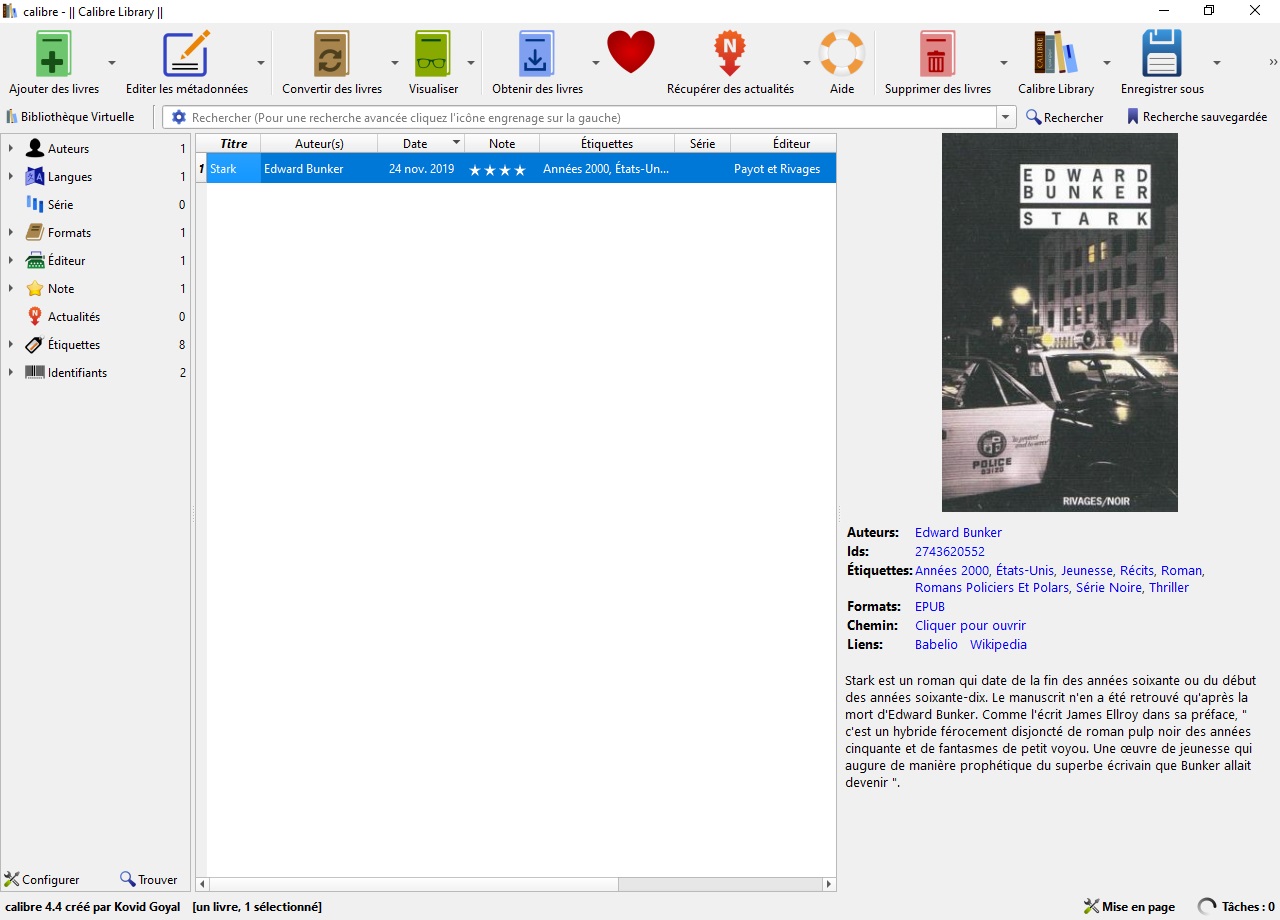
Task: Select the Éditeur category in sidebar
Action: (x=66, y=261)
